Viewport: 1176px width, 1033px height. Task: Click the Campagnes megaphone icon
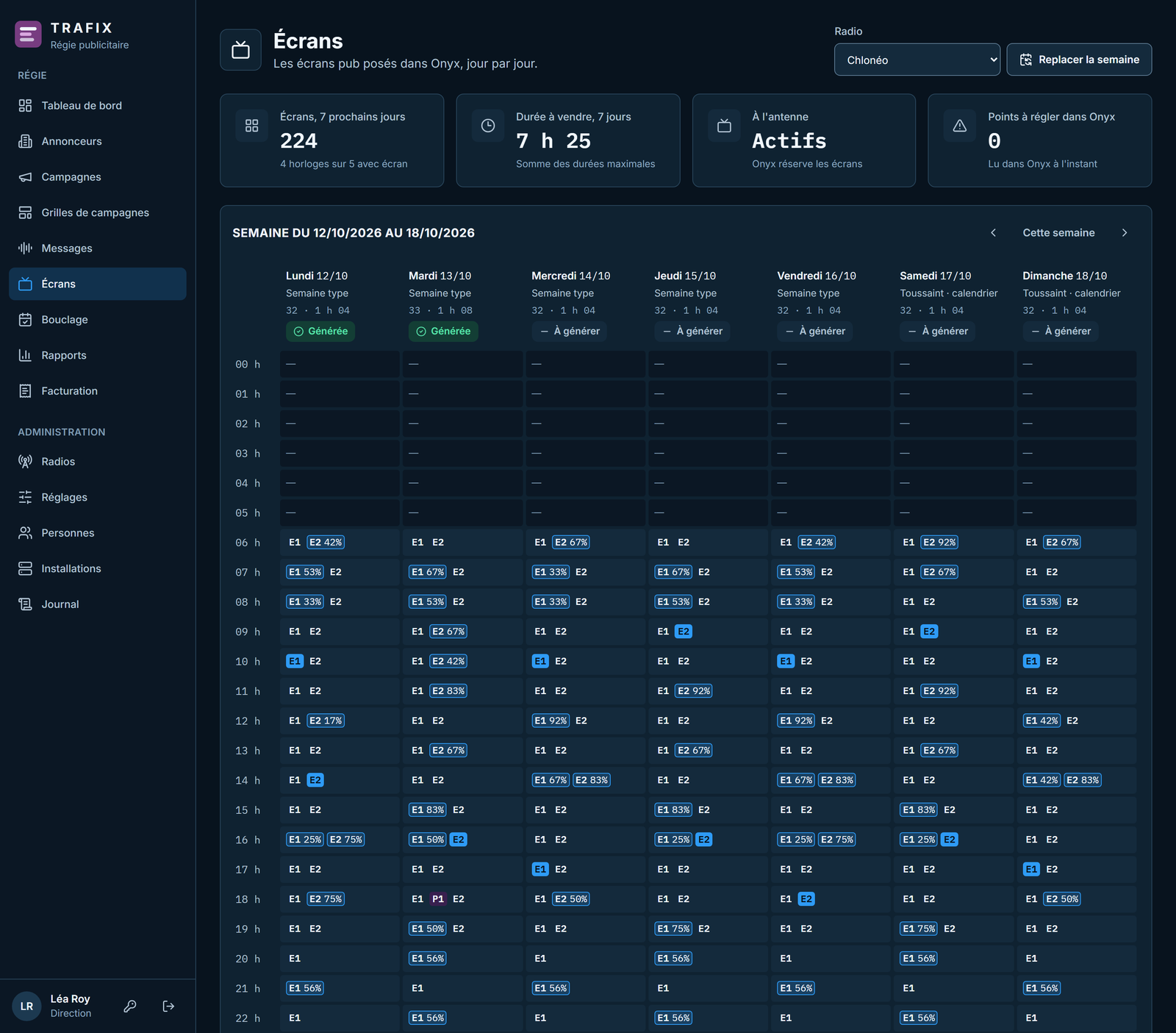pyautogui.click(x=25, y=176)
